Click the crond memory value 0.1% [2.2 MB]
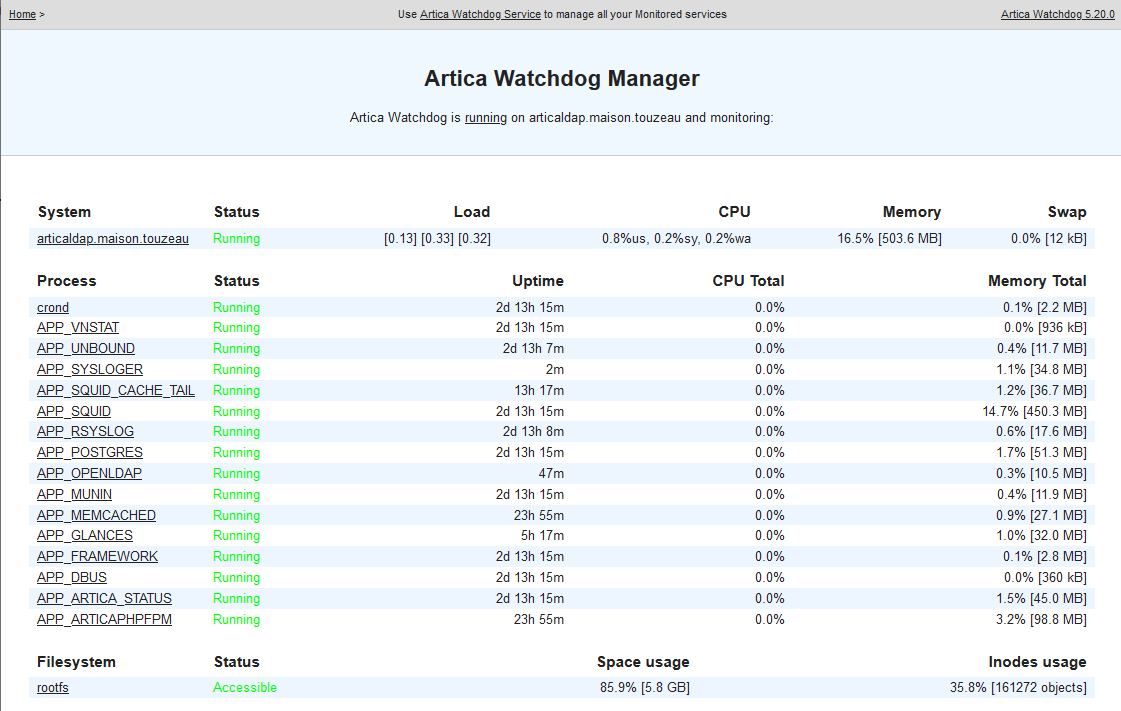This screenshot has height=711, width=1121. (x=1045, y=307)
